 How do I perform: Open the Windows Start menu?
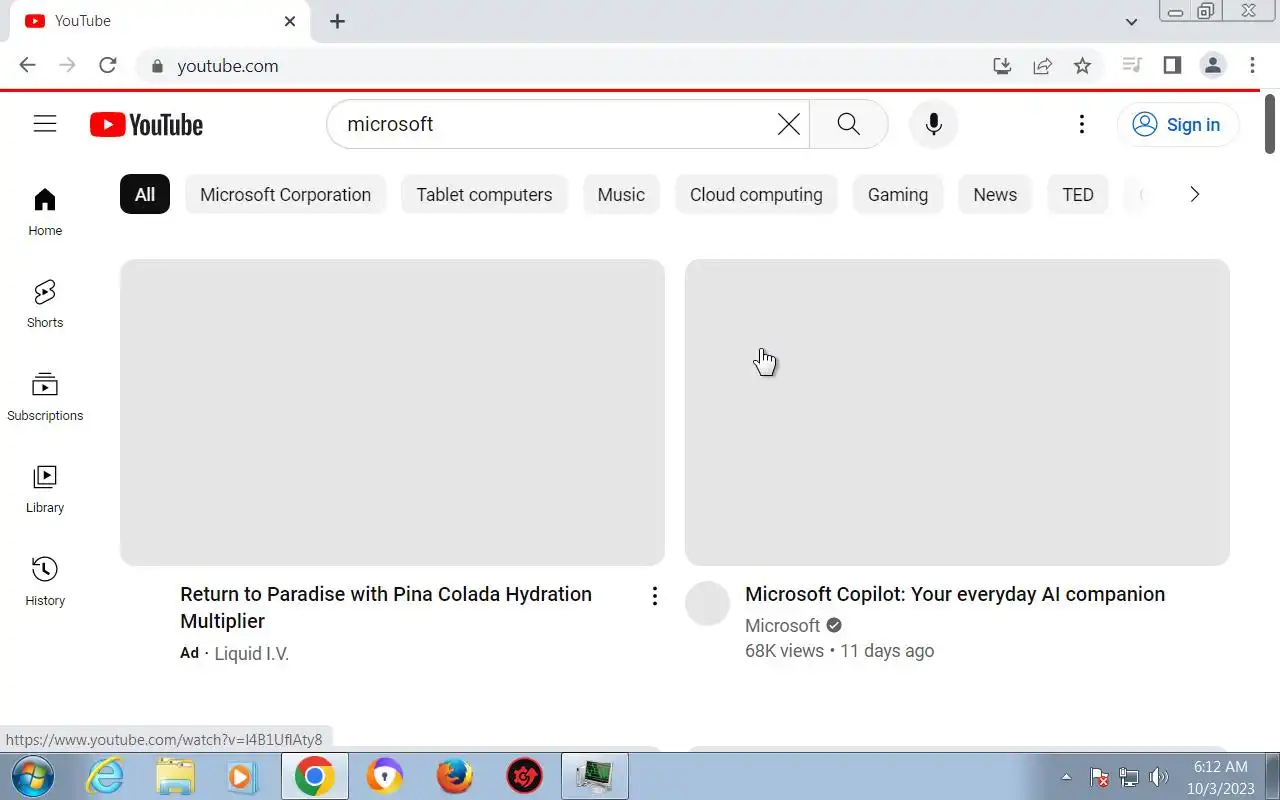(33, 776)
